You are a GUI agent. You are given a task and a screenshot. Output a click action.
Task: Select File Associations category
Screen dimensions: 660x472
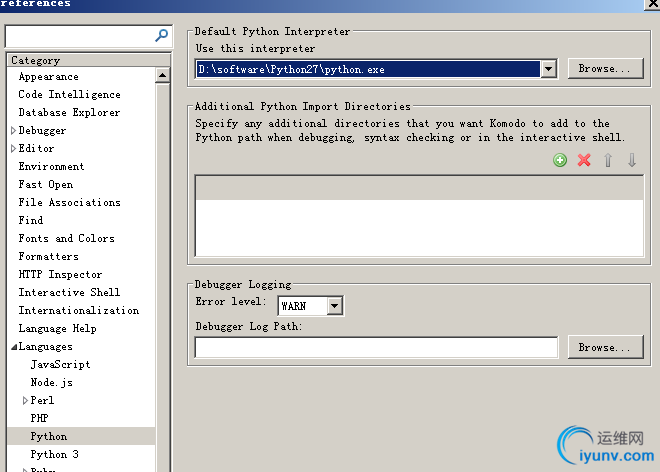click(x=69, y=203)
